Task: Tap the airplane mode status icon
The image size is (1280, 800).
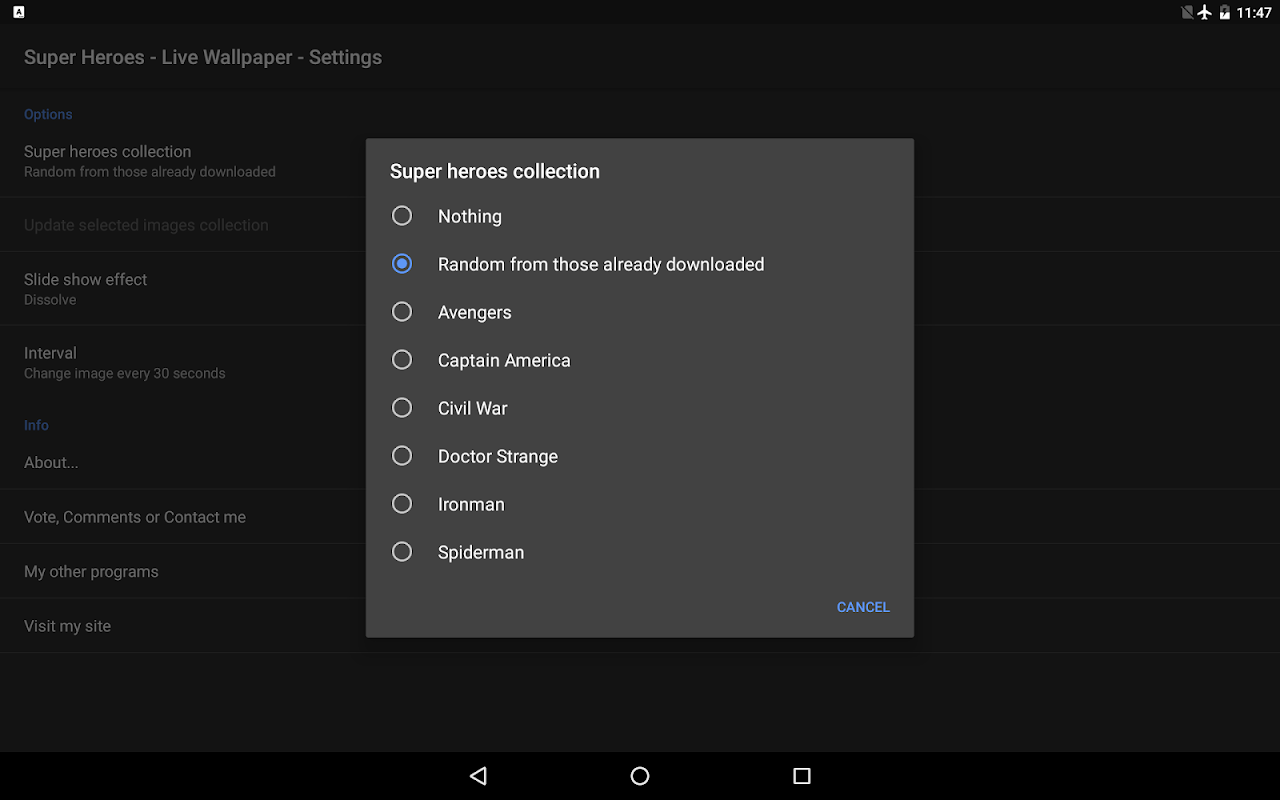Action: [1204, 13]
